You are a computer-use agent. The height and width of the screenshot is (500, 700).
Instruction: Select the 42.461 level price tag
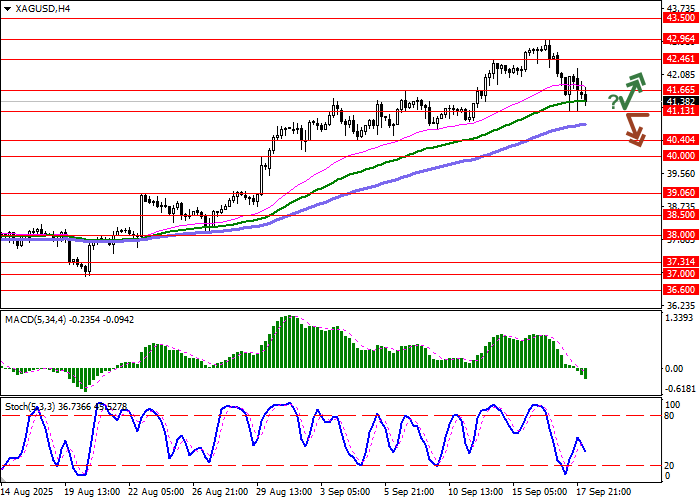tap(680, 59)
